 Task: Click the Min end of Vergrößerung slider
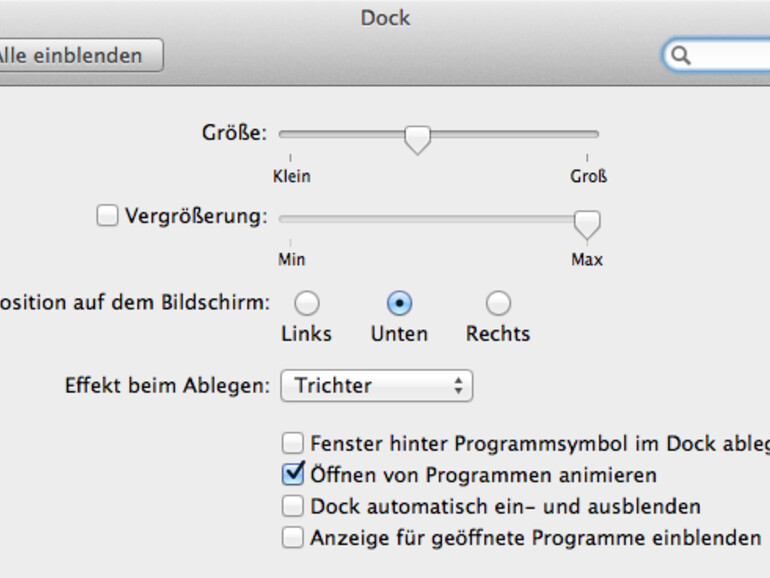[291, 219]
